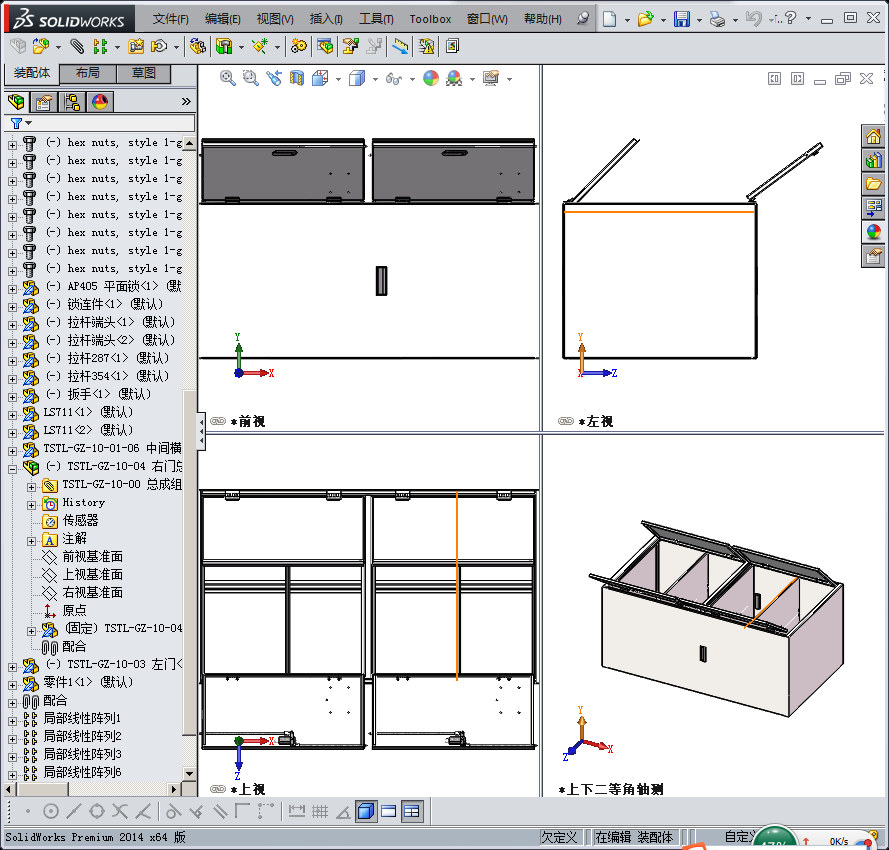Click the Edit Appearance color ball icon

(x=430, y=78)
